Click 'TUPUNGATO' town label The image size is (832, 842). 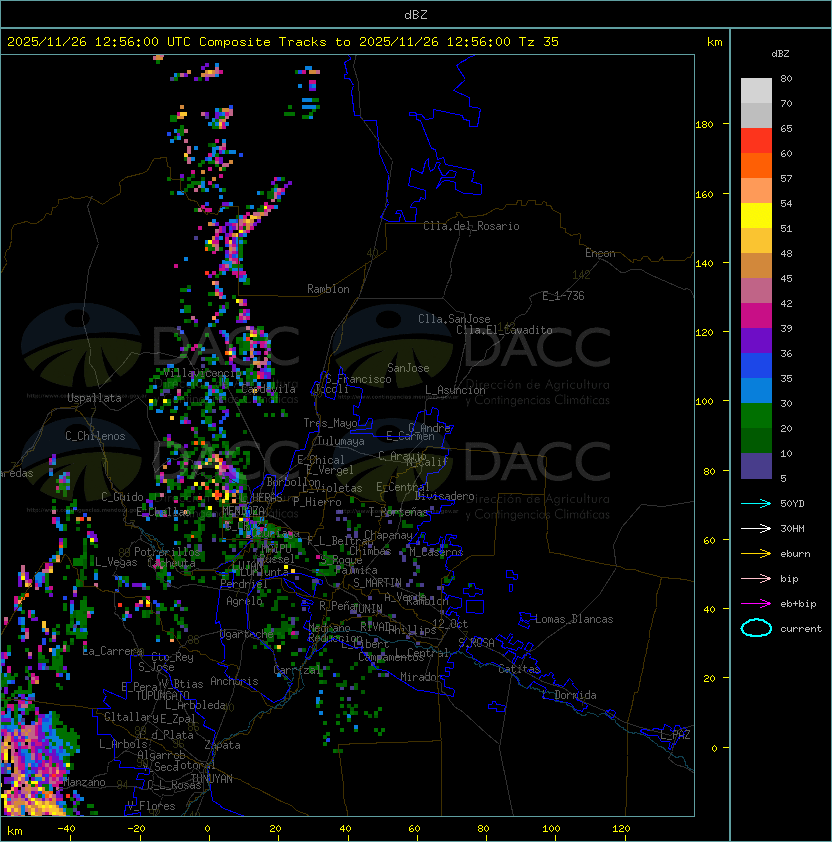click(162, 695)
